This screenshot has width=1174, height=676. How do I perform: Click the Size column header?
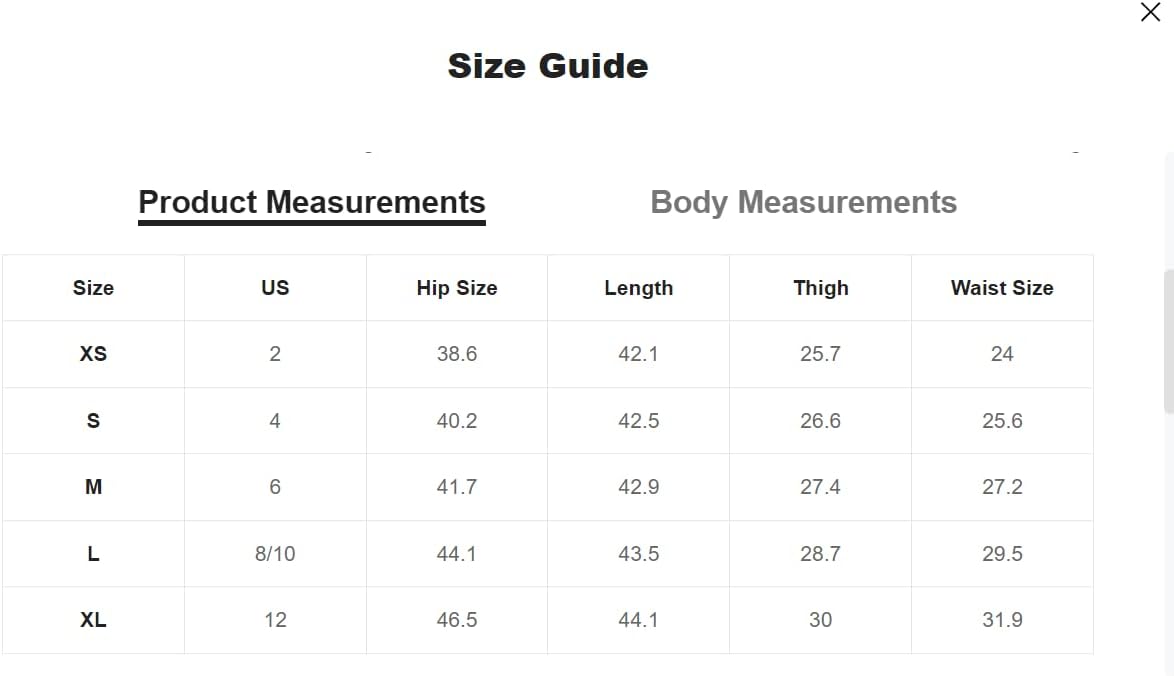coord(94,288)
